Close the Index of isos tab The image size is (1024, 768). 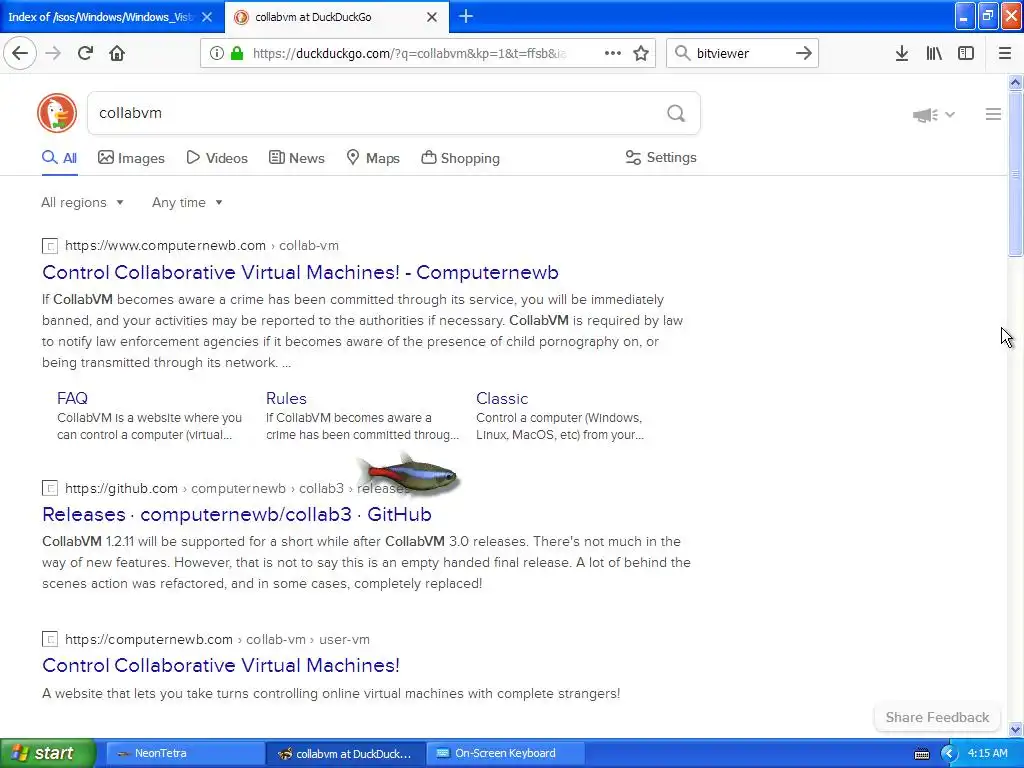(x=207, y=17)
